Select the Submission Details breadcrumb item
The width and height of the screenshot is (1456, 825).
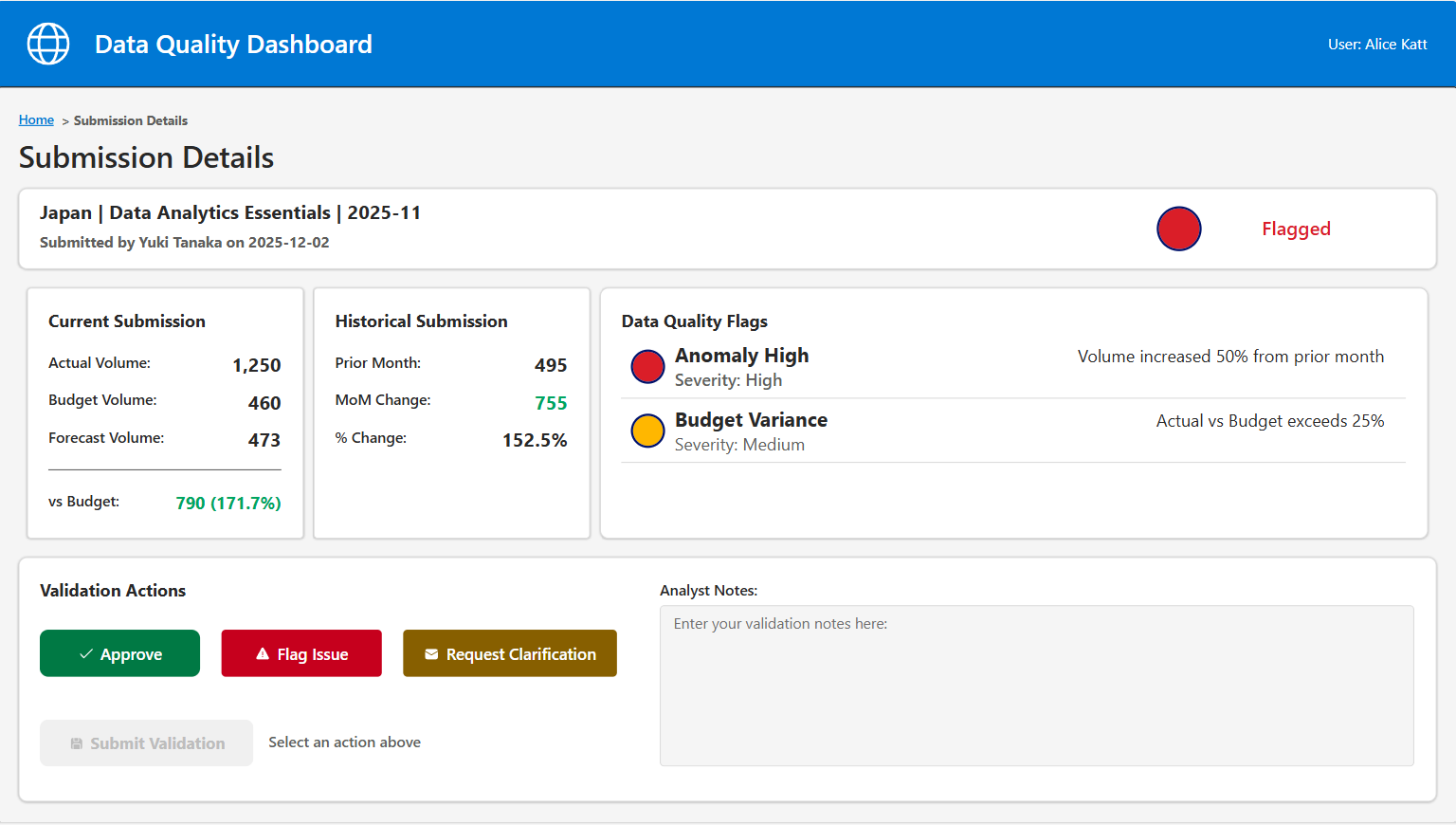point(131,119)
